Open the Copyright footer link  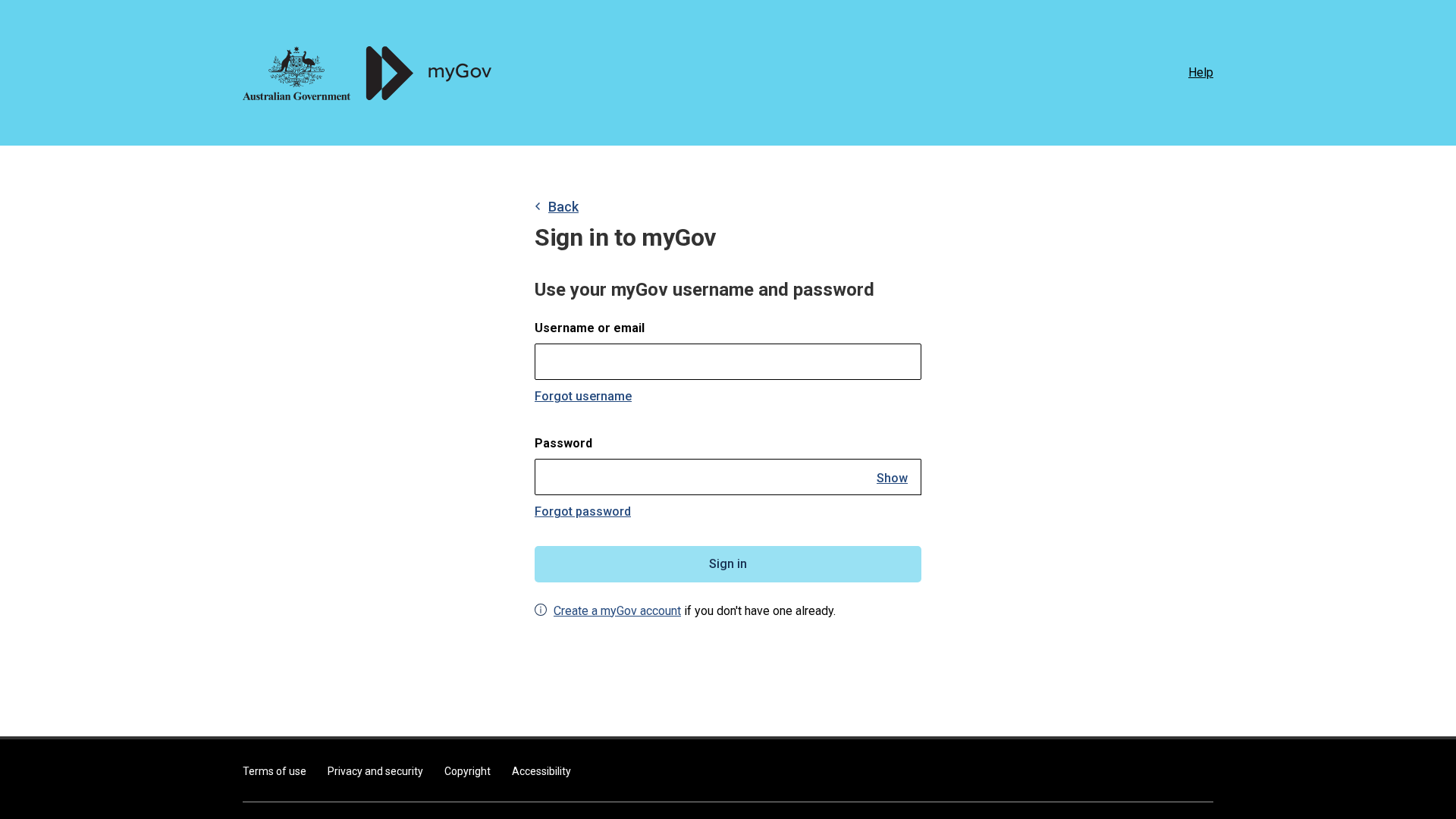point(467,771)
